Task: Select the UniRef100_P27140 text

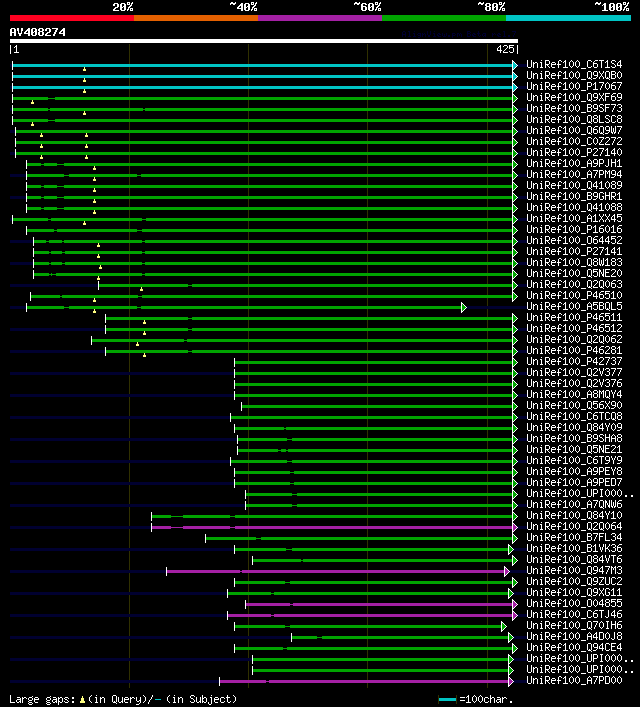Action: 574,152
